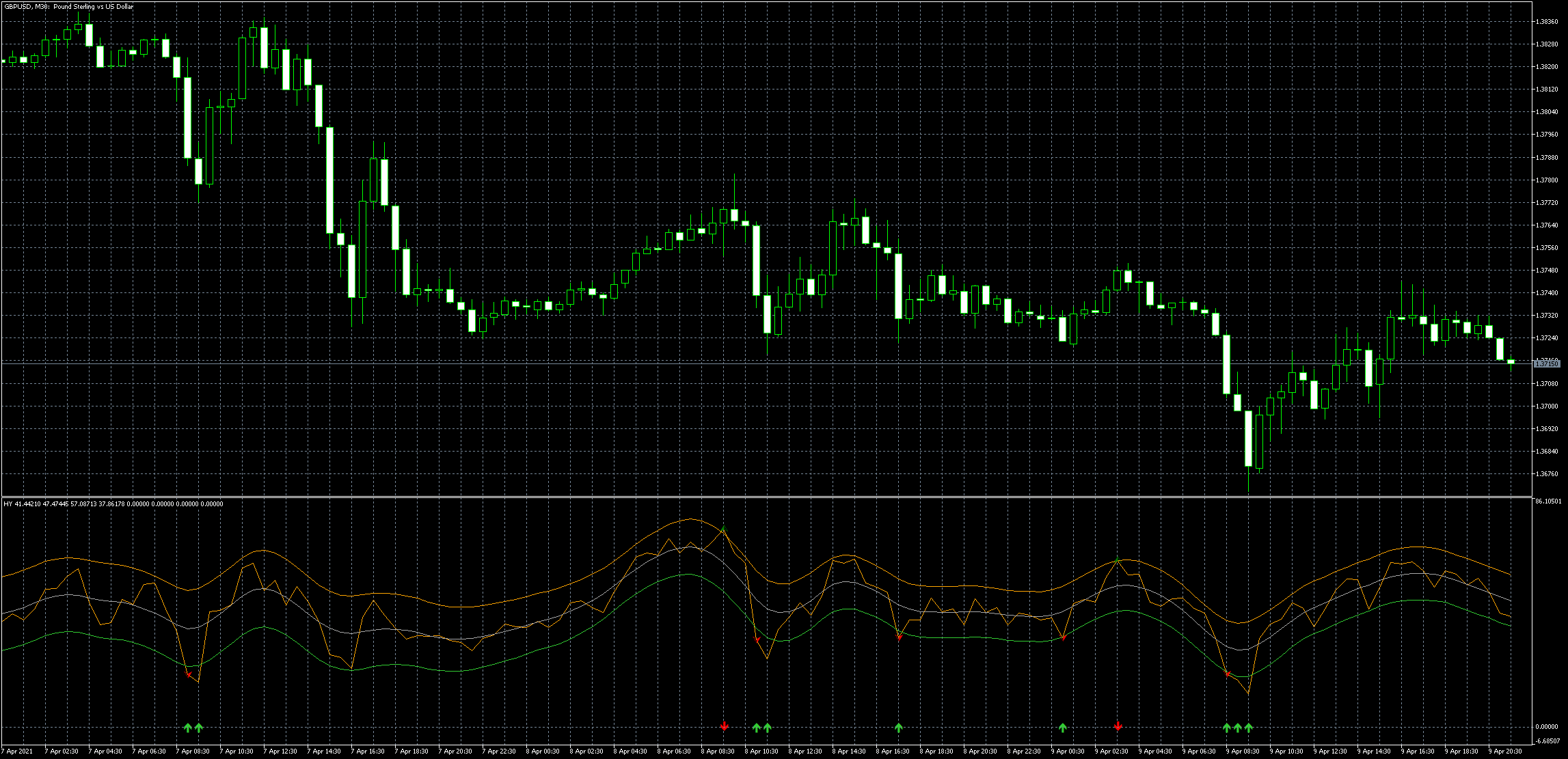Click the 9 Apr 14:30 time label
This screenshot has height=759, width=1568.
click(1374, 751)
